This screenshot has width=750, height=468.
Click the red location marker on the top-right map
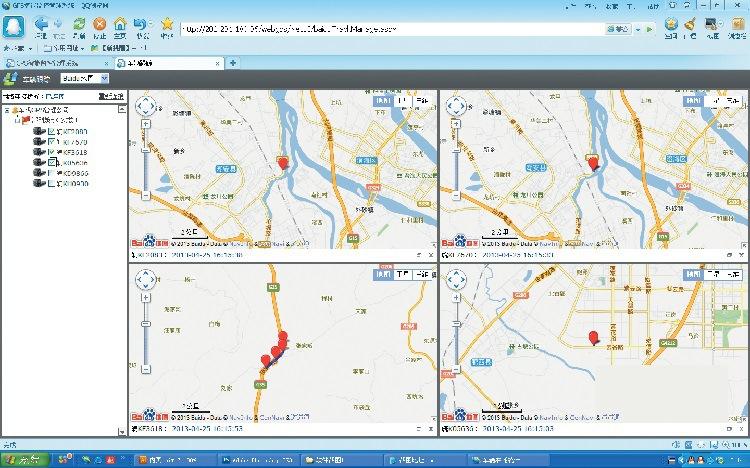click(593, 164)
